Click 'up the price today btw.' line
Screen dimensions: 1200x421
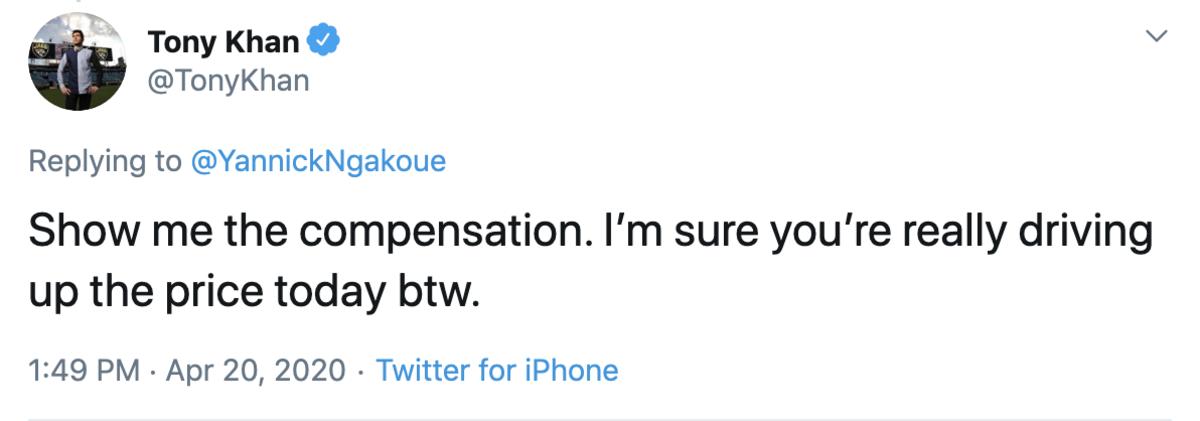255,292
